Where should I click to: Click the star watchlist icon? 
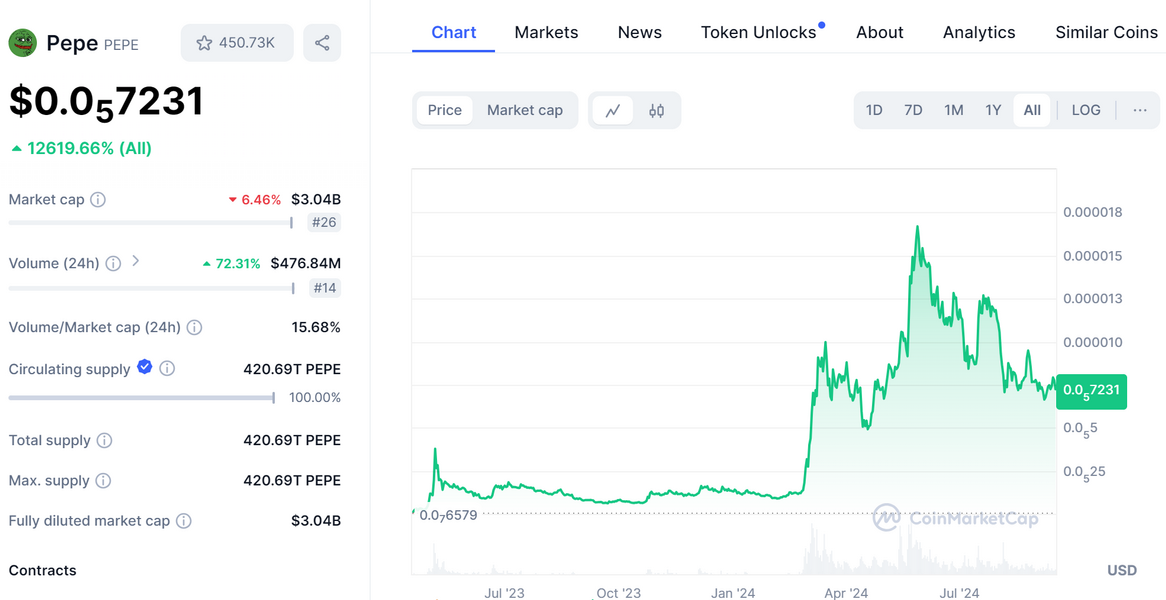point(204,43)
